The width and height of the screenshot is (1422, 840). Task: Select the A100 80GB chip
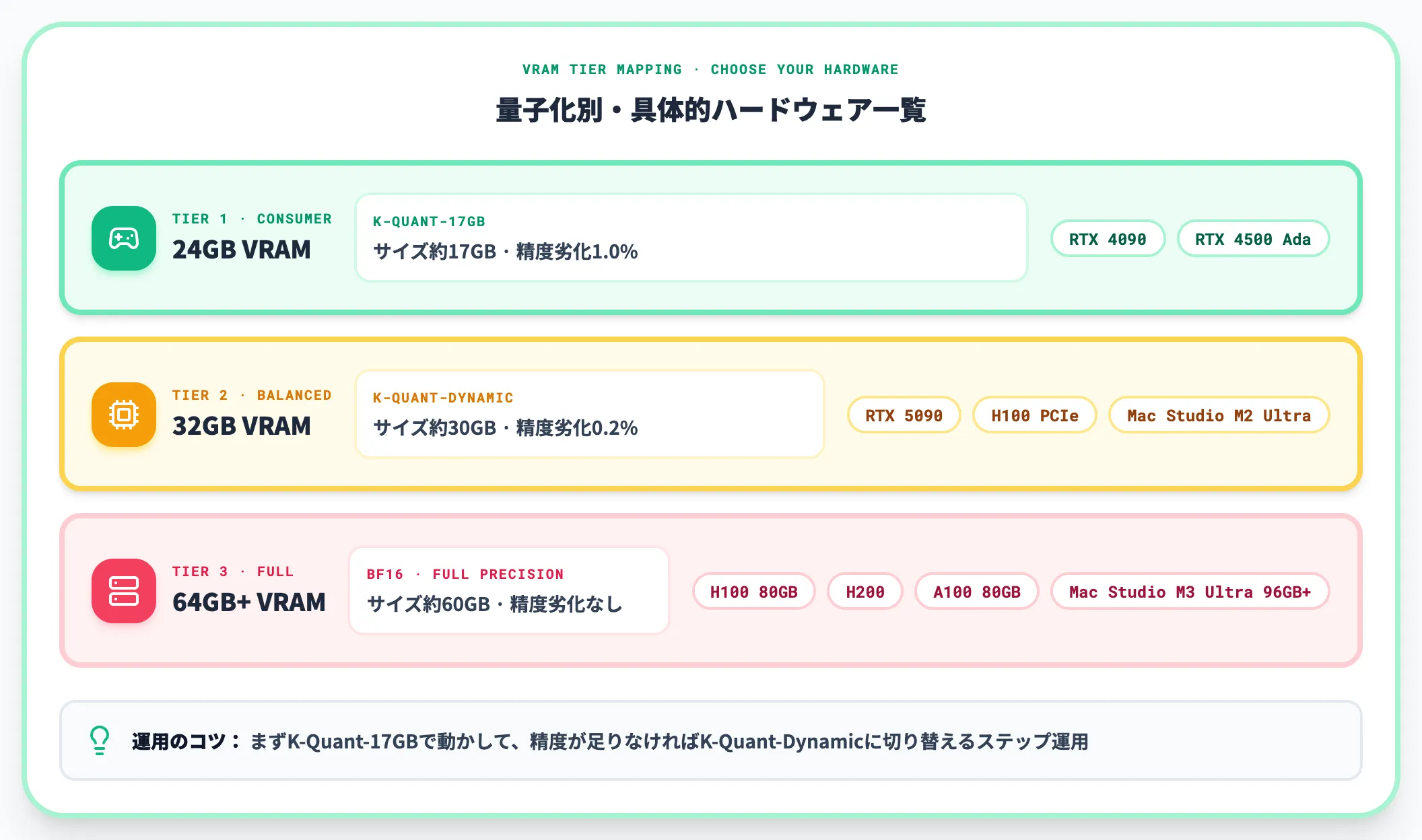coord(977,592)
